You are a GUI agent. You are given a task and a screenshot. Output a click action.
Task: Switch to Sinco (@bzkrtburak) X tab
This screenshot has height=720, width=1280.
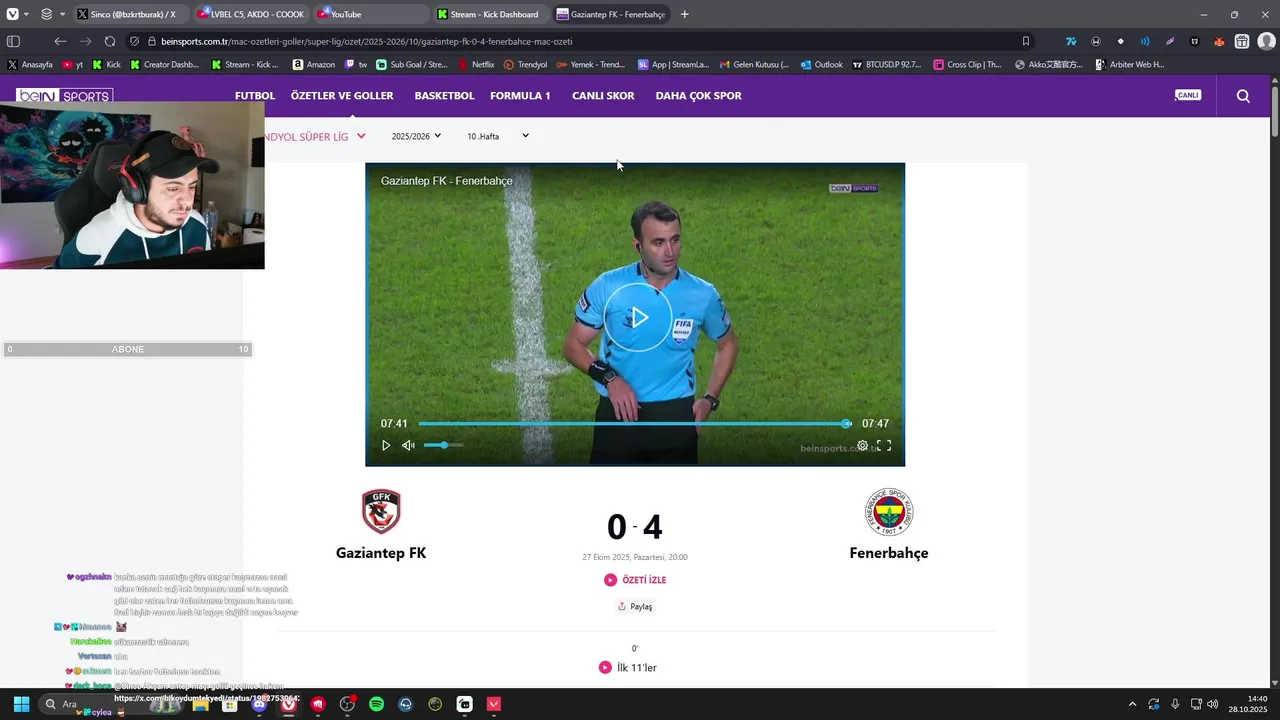(130, 14)
